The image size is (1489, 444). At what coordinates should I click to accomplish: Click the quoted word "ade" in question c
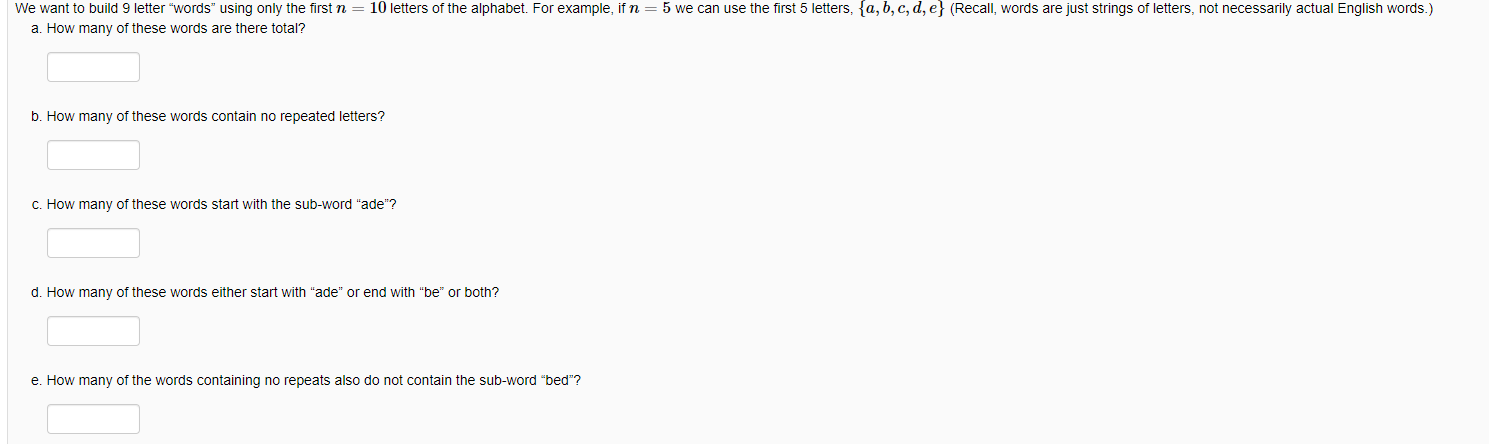[378, 204]
